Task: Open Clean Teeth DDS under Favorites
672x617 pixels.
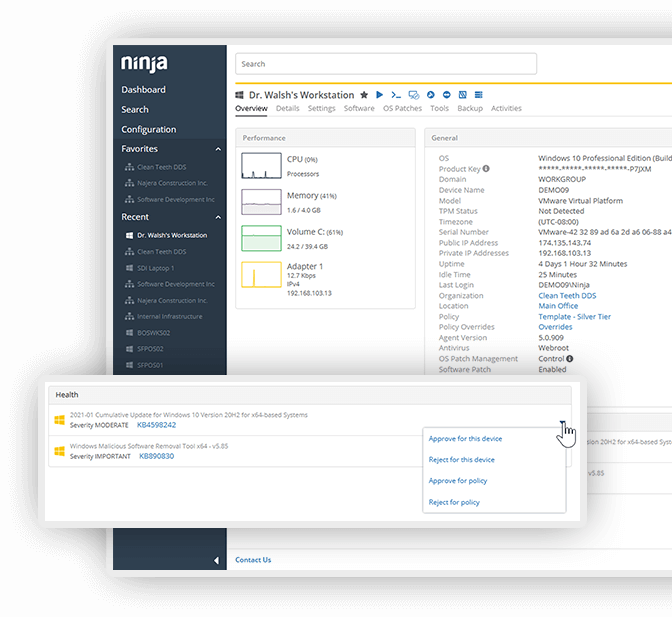Action: [162, 167]
